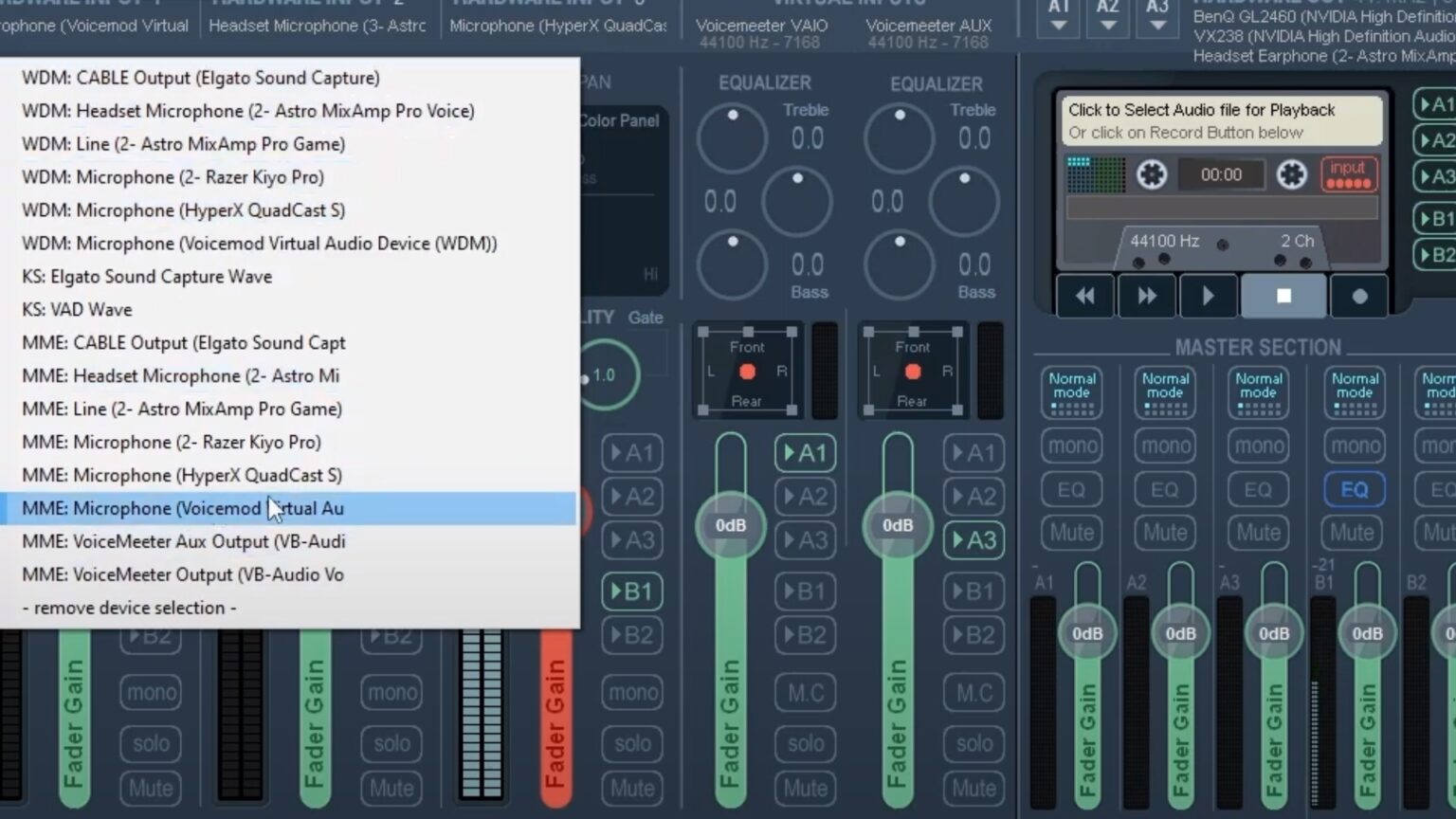1456x819 pixels.
Task: Choose remove device selection at the list bottom
Action: tap(129, 608)
